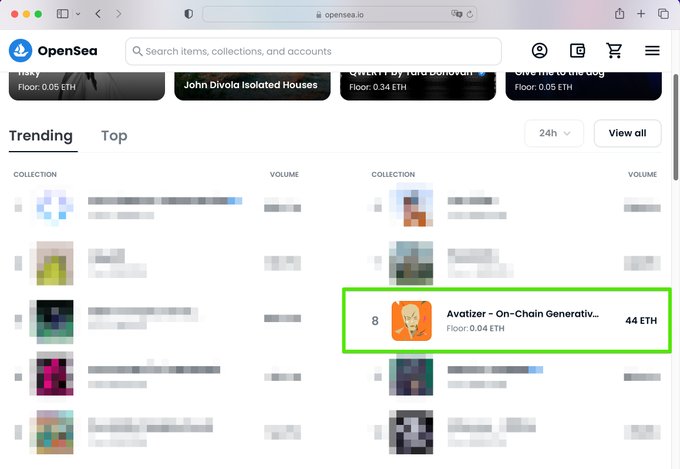Image resolution: width=680 pixels, height=469 pixels.
Task: Open the 24h time range dropdown
Action: [x=554, y=133]
